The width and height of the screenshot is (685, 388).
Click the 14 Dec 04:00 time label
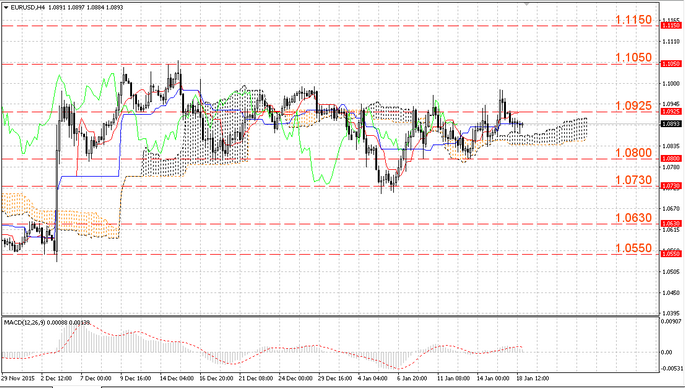coord(176,378)
